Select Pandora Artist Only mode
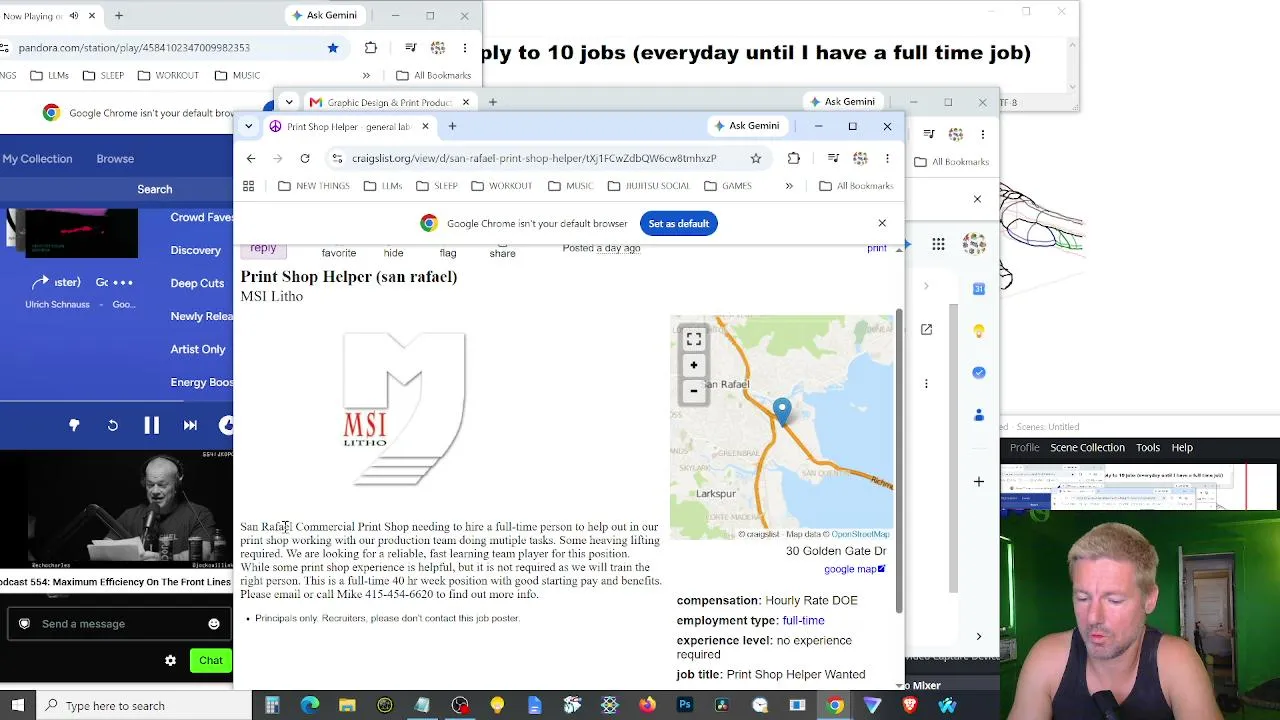Screen dimensions: 1280x720 (x=198, y=349)
